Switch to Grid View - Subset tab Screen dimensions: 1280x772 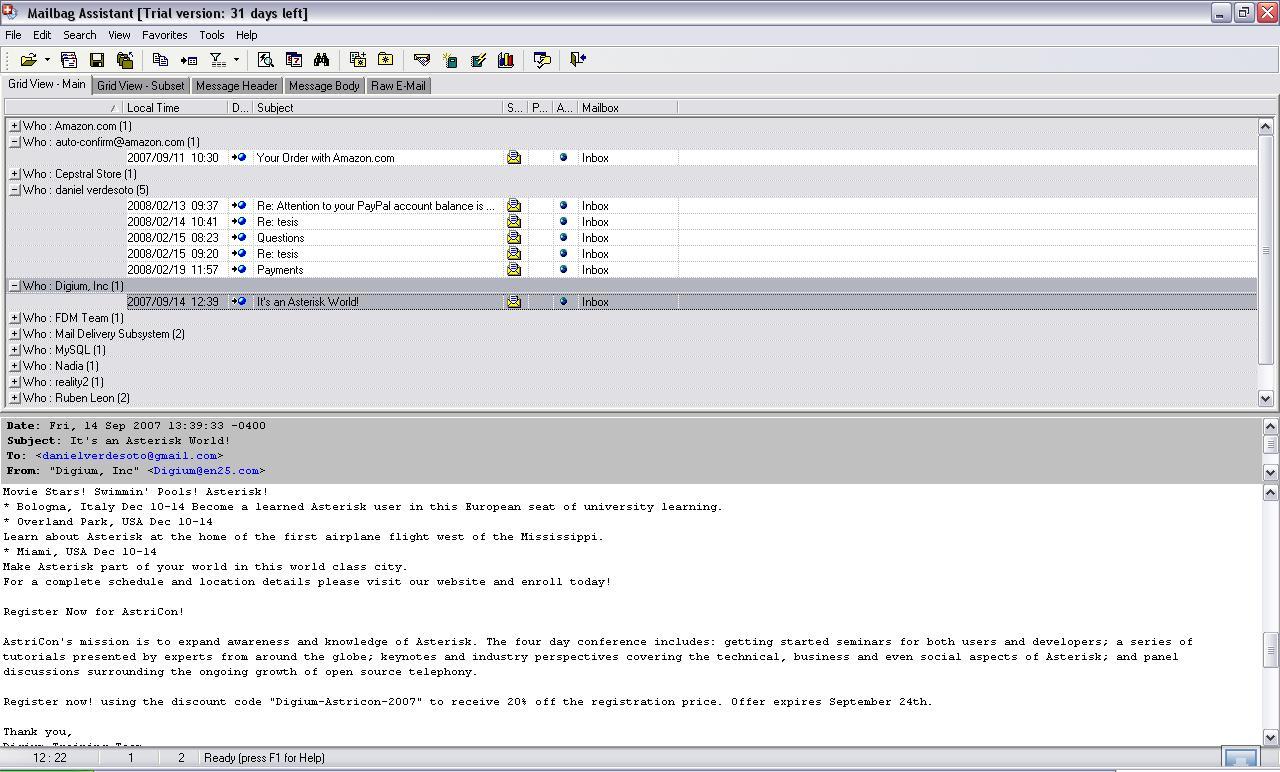point(141,86)
